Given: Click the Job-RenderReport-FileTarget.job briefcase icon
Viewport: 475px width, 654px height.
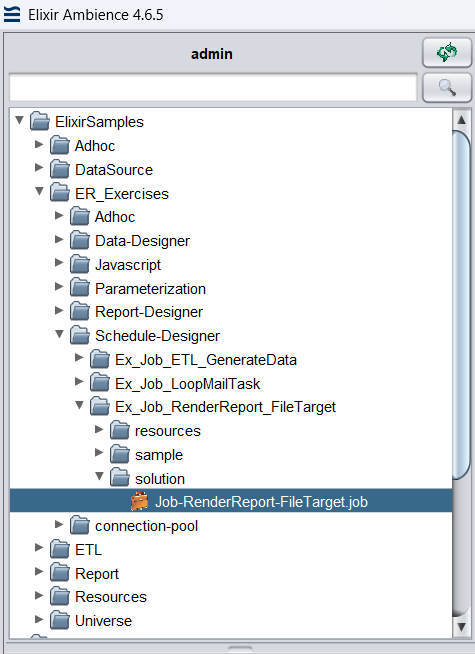Looking at the screenshot, I should point(140,501).
